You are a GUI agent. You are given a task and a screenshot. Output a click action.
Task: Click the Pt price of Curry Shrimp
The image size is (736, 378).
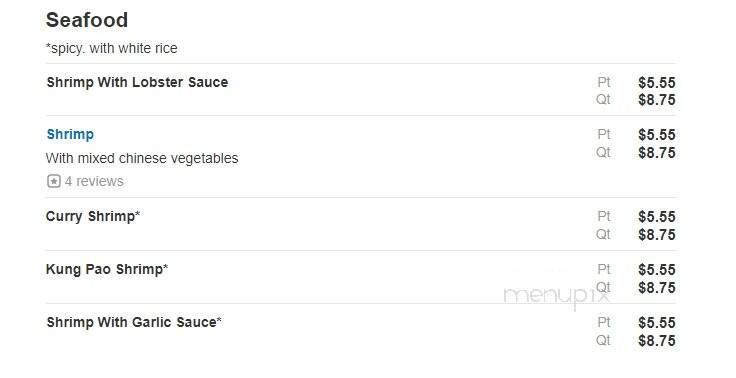click(656, 217)
